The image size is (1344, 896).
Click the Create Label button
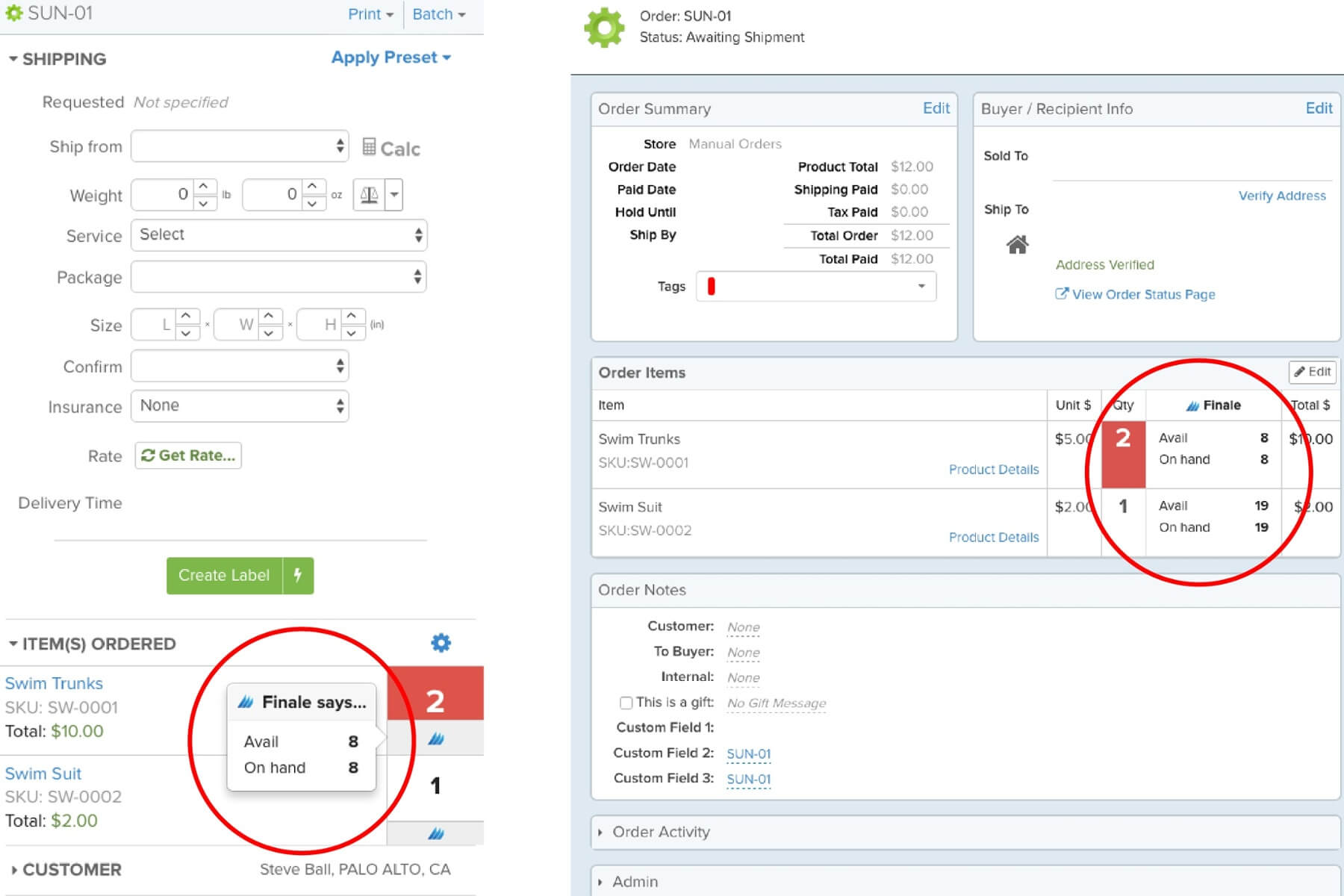click(224, 575)
